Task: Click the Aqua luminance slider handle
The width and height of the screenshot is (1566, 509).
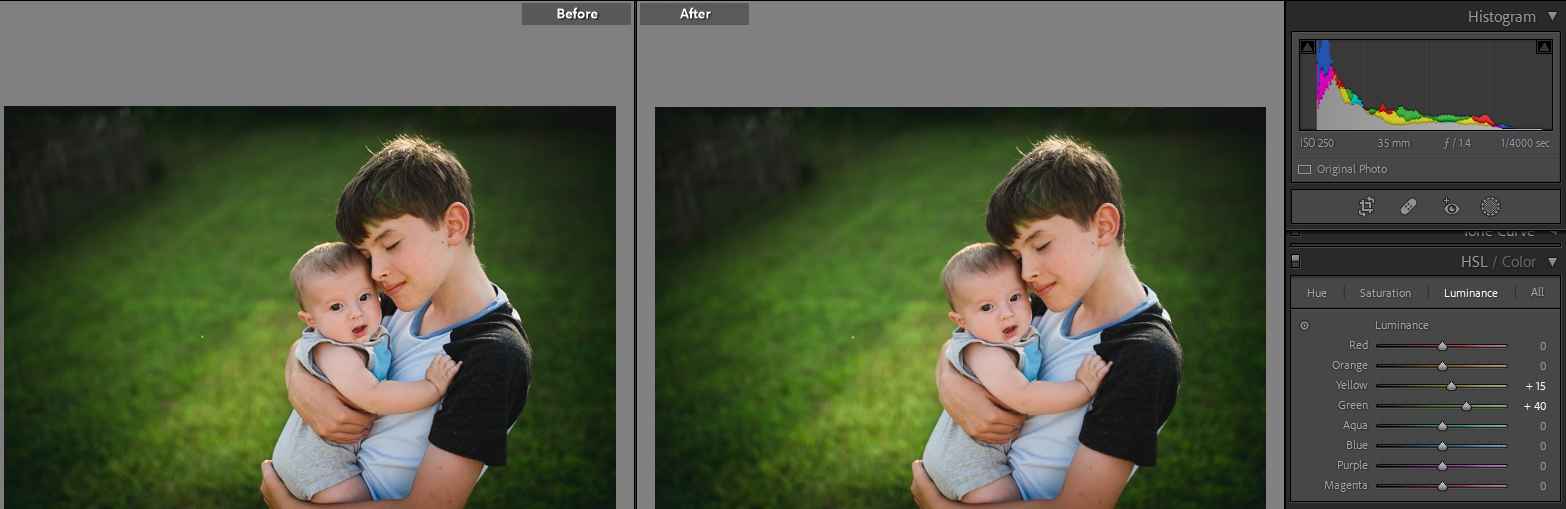Action: (1442, 426)
